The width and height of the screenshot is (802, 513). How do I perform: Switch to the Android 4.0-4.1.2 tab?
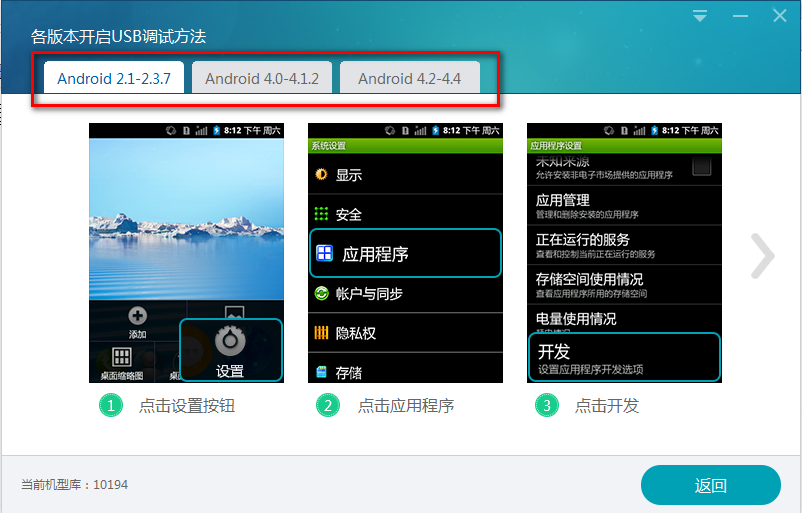261,78
